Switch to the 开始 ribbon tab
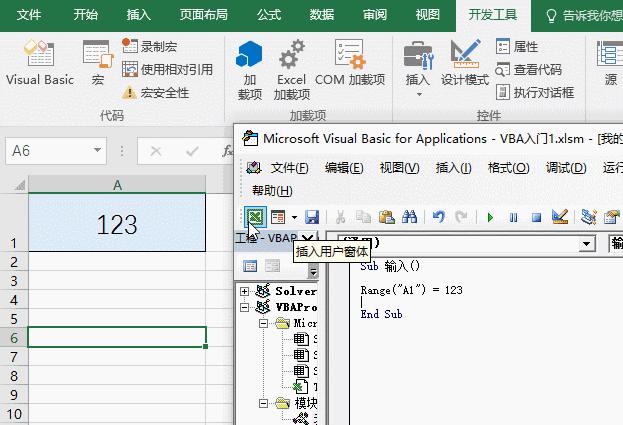 pos(85,15)
